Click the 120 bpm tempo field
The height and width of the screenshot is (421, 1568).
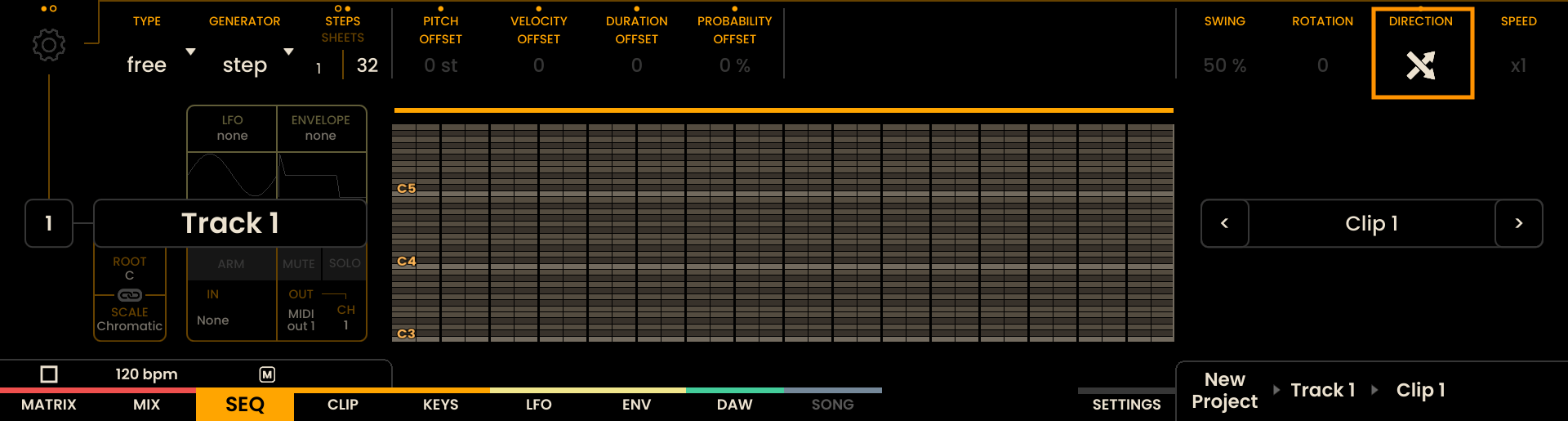coord(146,374)
